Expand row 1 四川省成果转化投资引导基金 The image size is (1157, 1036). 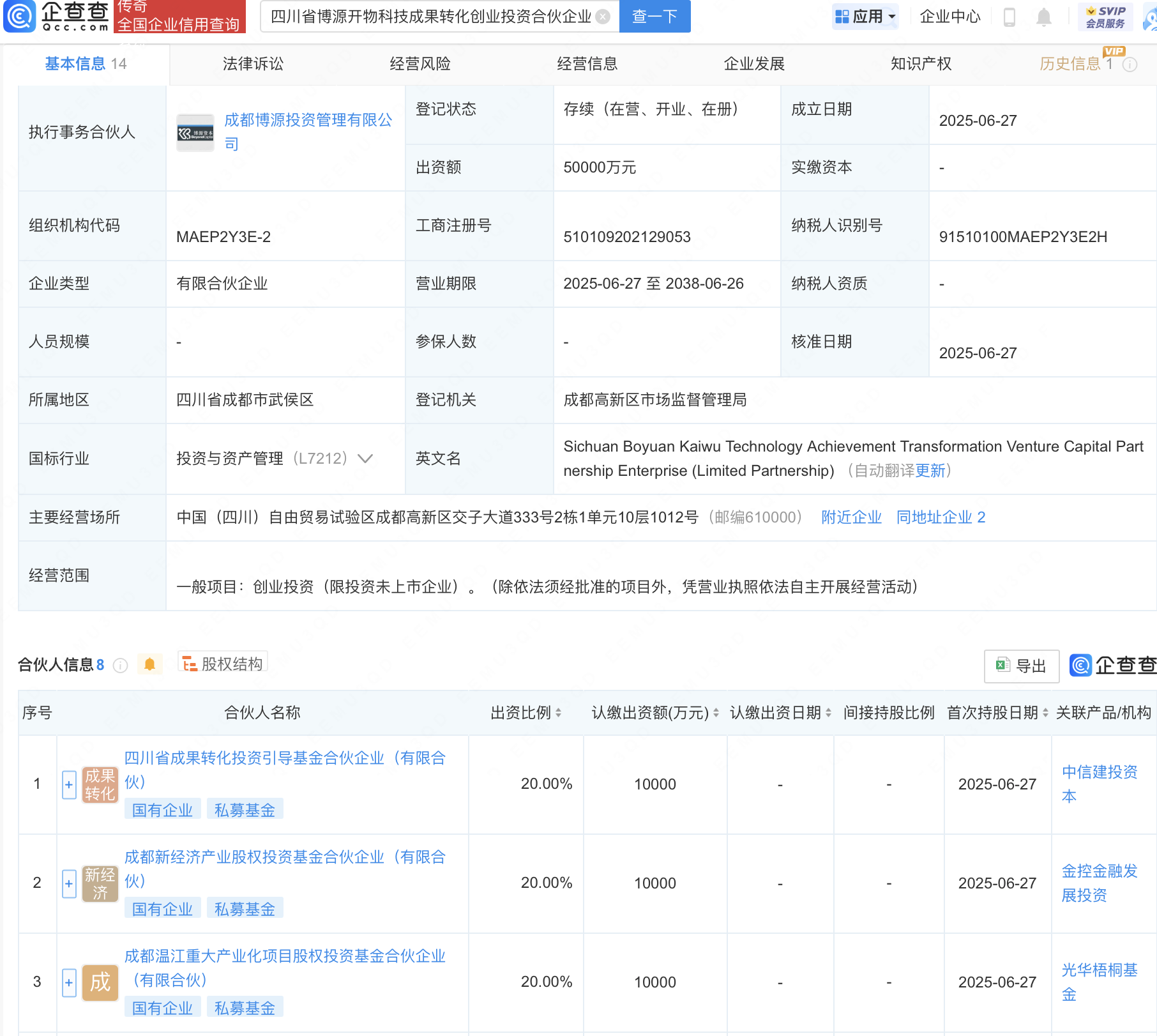click(x=69, y=784)
